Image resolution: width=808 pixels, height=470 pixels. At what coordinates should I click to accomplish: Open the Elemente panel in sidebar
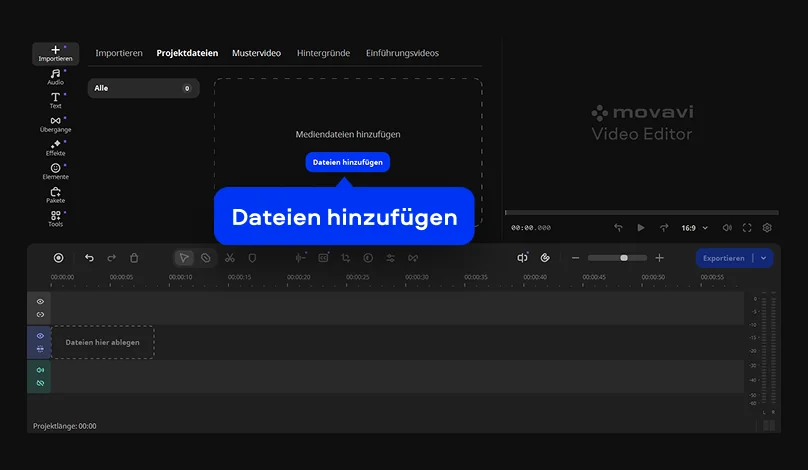pos(55,171)
